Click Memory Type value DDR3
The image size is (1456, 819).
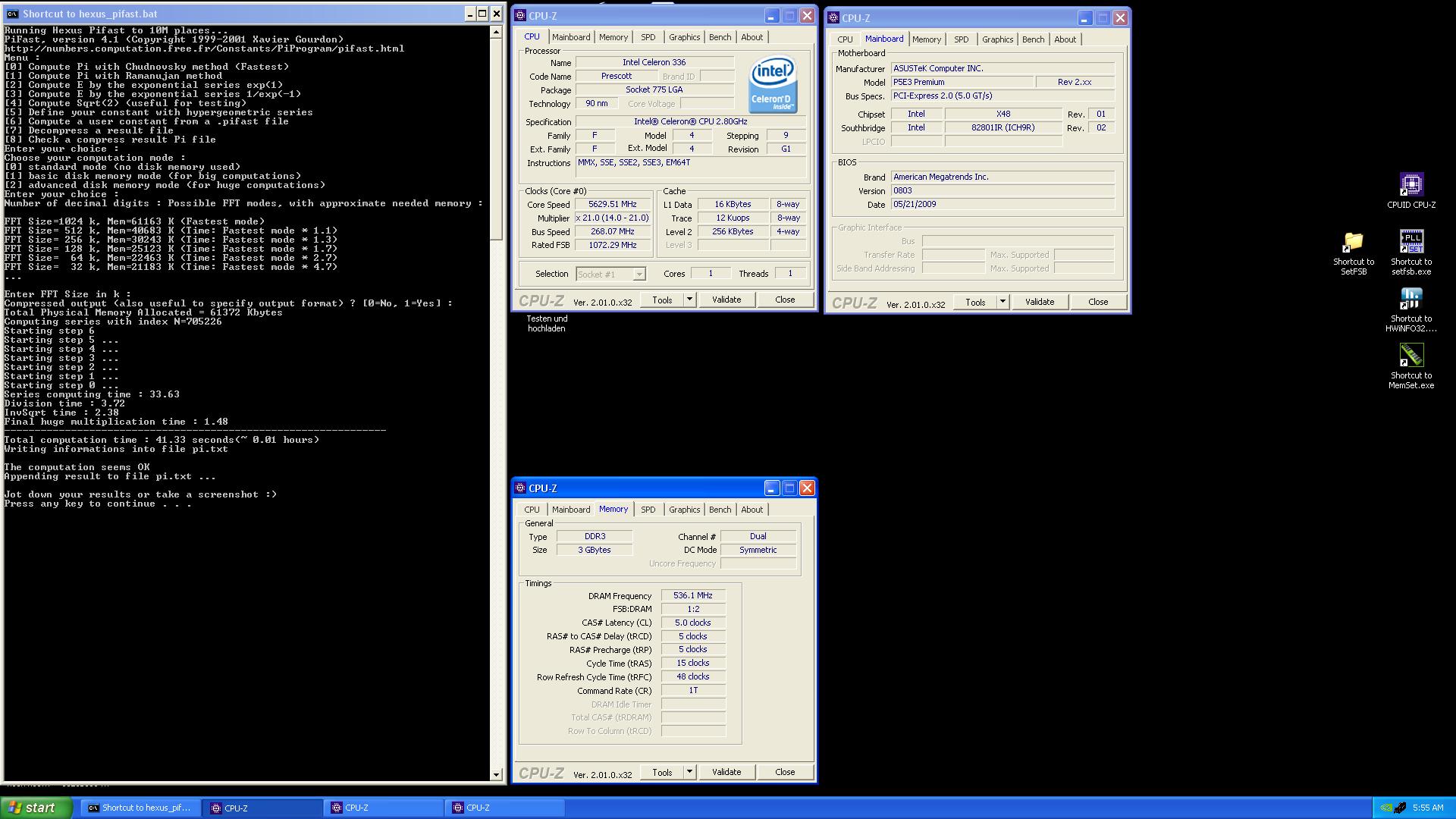click(x=595, y=537)
